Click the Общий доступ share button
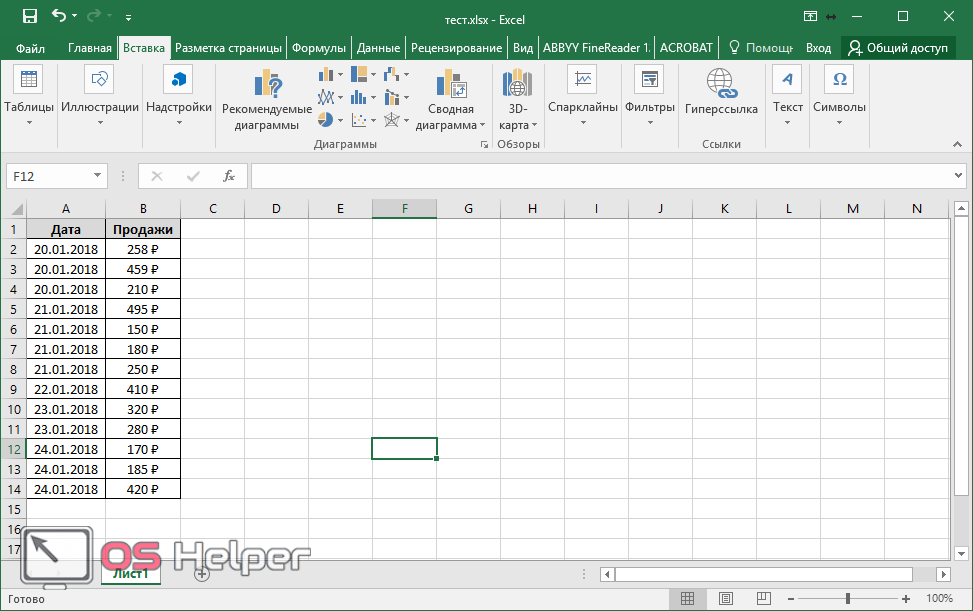Image resolution: width=973 pixels, height=611 pixels. point(897,48)
